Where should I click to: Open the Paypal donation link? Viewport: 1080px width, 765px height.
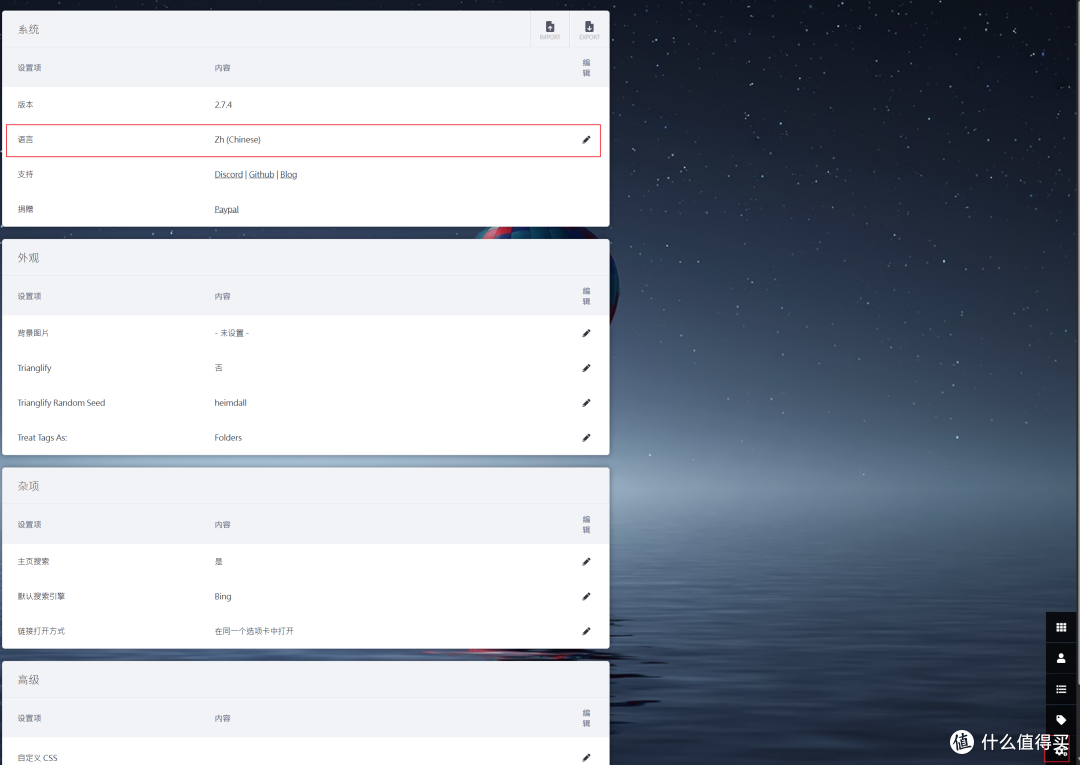tap(227, 209)
